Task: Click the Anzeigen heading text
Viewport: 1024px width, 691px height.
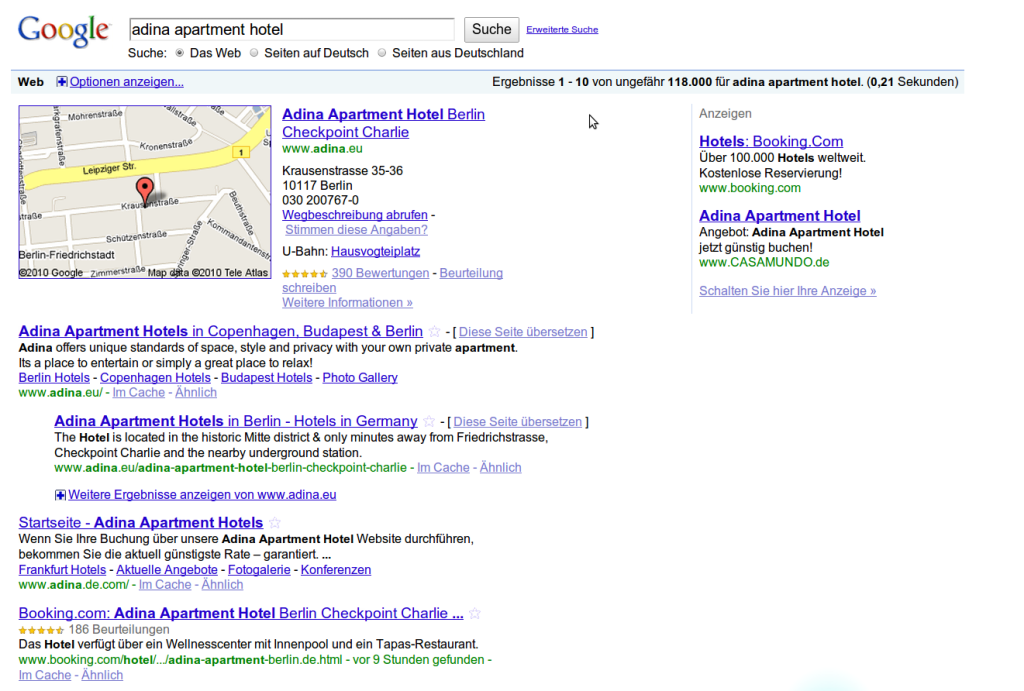Action: coord(726,114)
